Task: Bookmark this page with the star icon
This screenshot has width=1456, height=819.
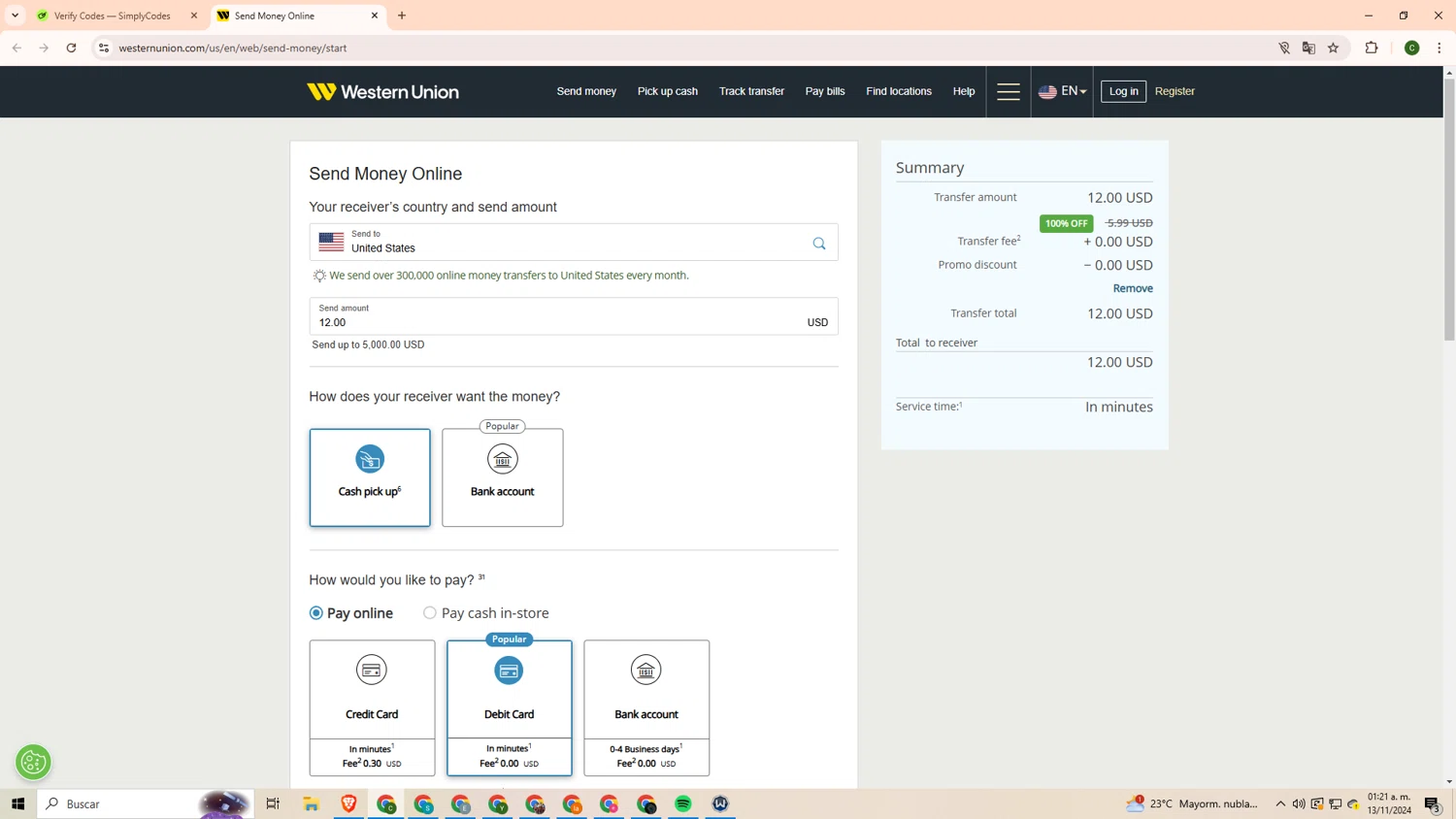Action: 1334,48
